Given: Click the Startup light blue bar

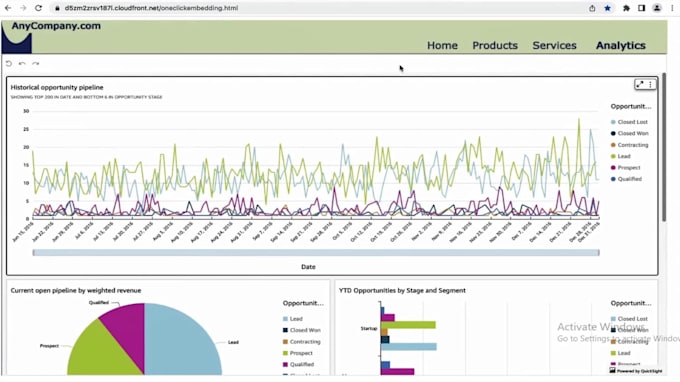Looking at the screenshot, I should (x=409, y=346).
